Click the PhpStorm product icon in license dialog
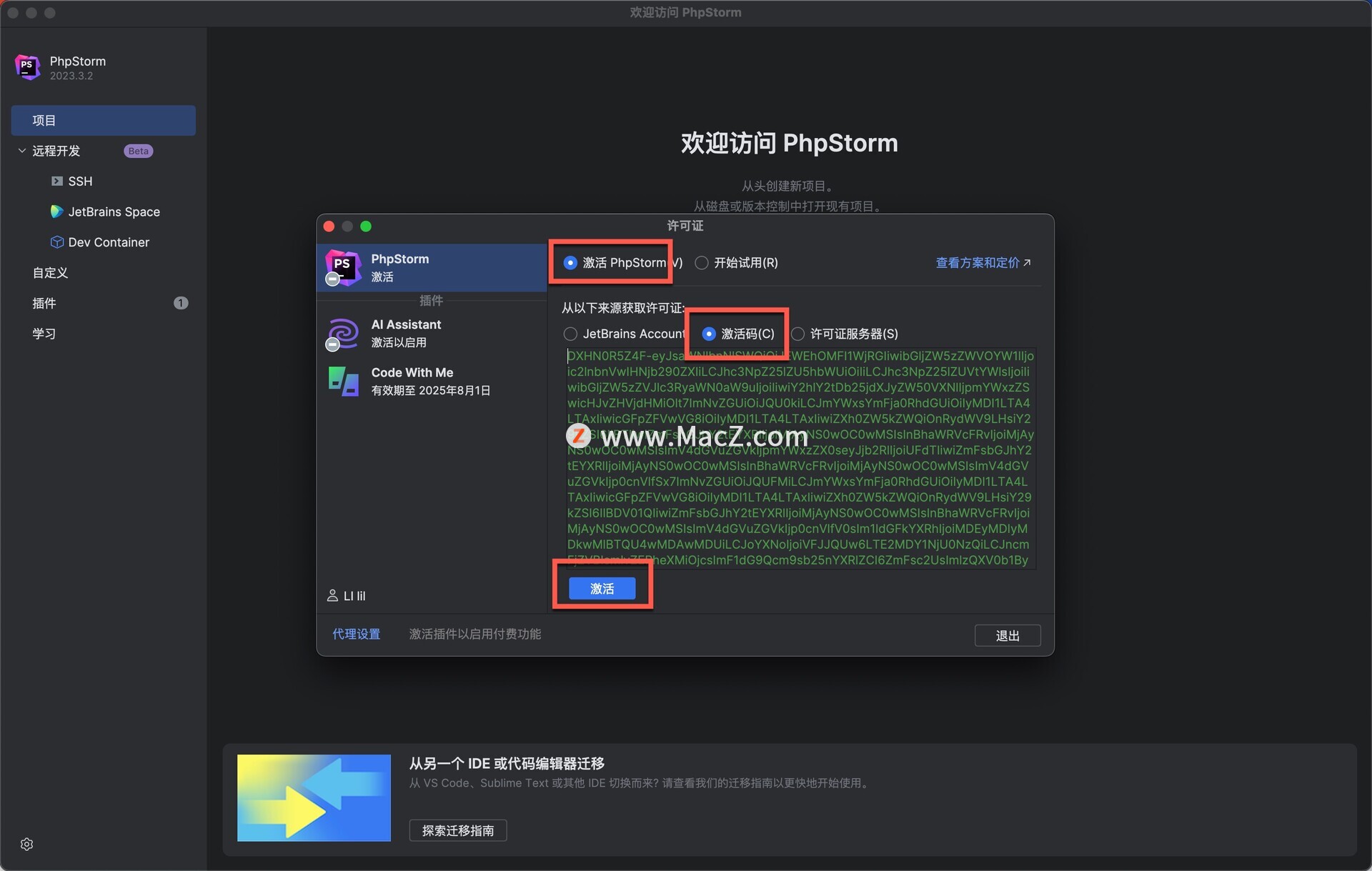This screenshot has height=871, width=1372. pos(343,267)
